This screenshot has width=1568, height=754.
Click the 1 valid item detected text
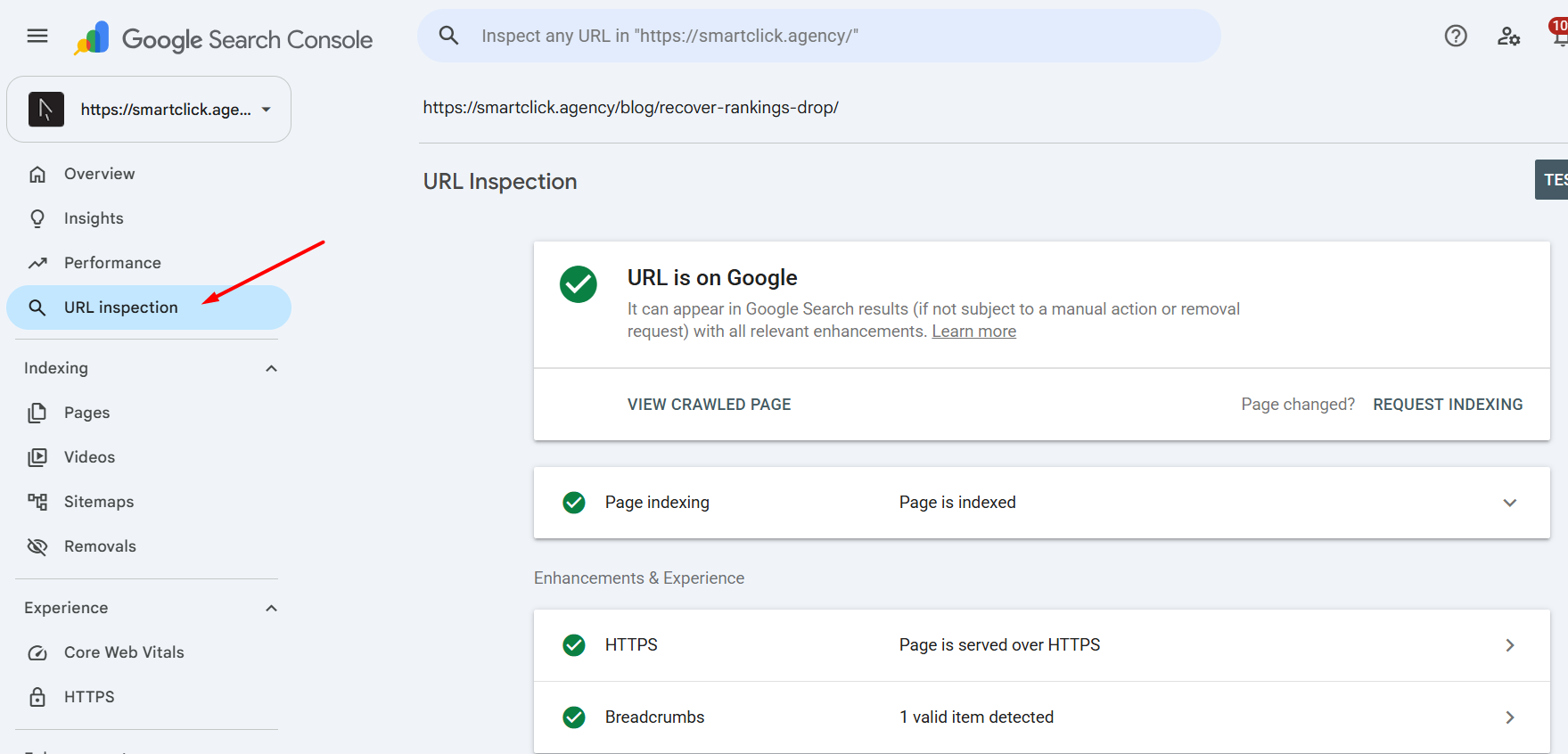point(976,717)
